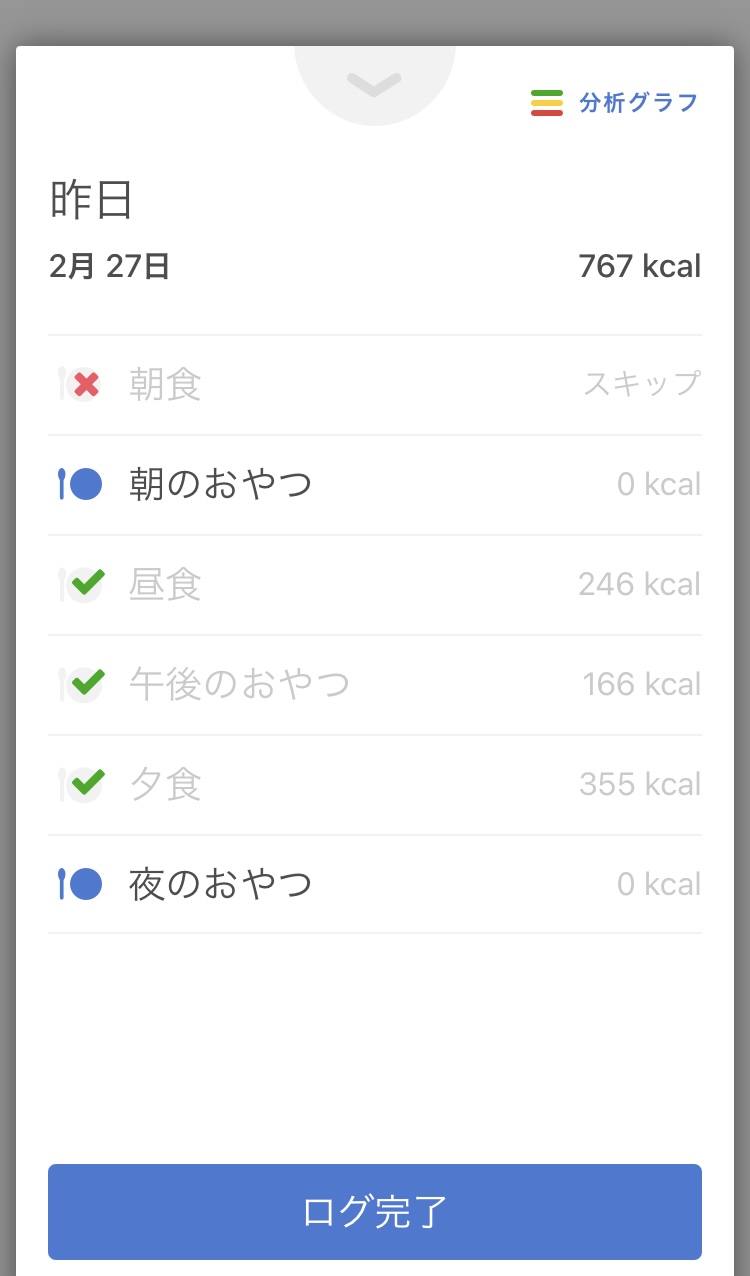
Task: Collapse the panel with the down chevron
Action: [374, 86]
